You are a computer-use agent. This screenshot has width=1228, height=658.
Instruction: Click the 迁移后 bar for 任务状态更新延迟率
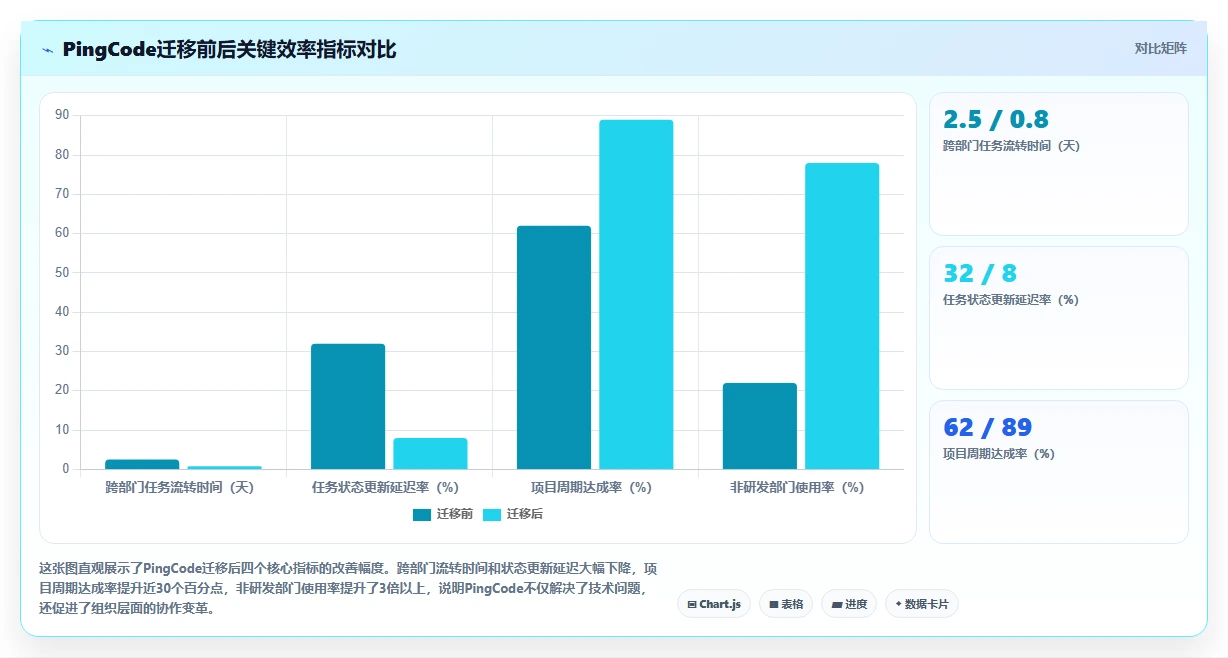[x=430, y=454]
